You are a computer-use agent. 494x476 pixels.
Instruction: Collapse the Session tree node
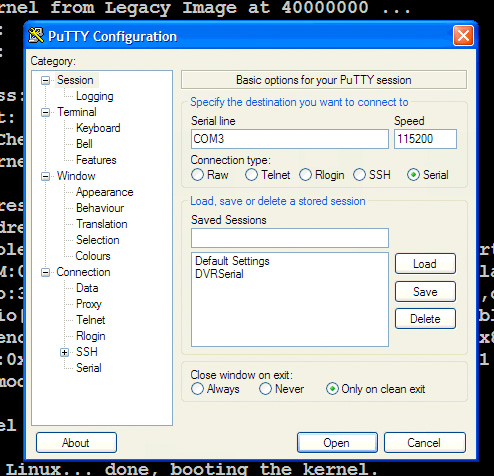coord(45,80)
